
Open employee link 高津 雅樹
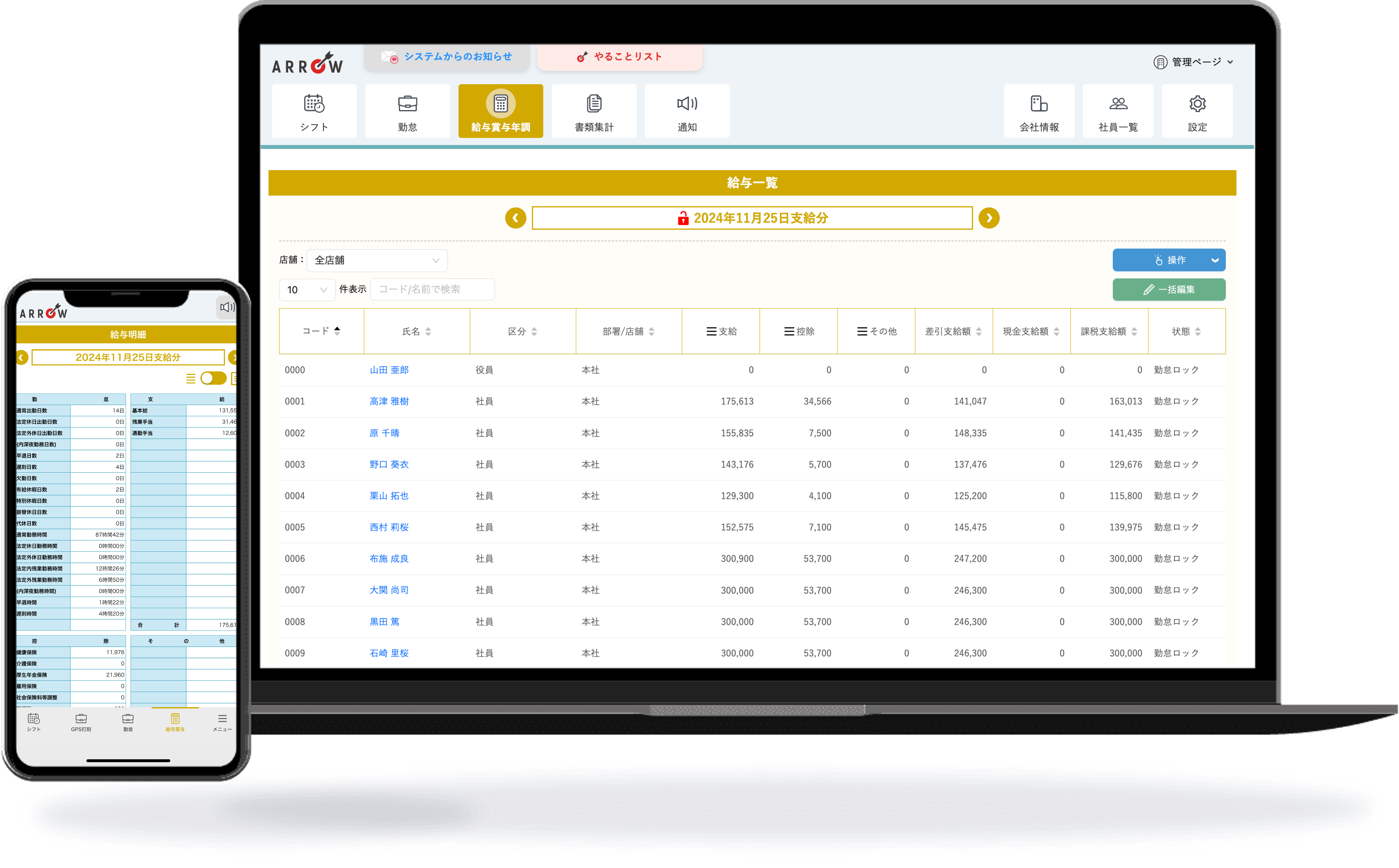click(x=389, y=401)
